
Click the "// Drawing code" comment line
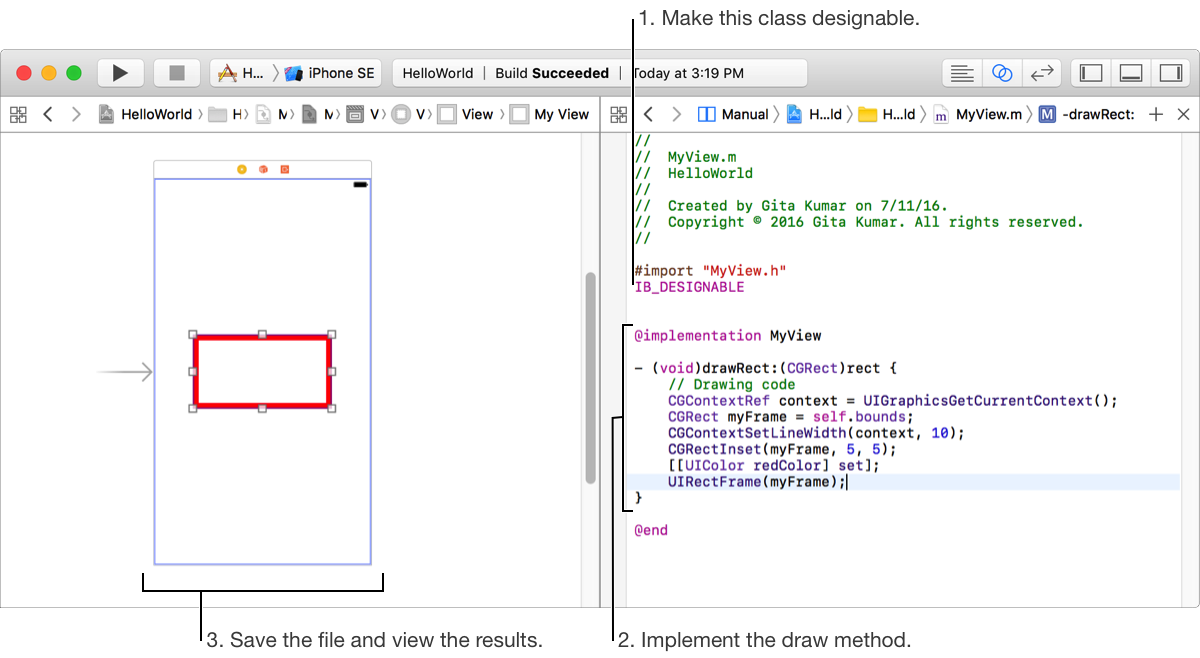pyautogui.click(x=732, y=384)
